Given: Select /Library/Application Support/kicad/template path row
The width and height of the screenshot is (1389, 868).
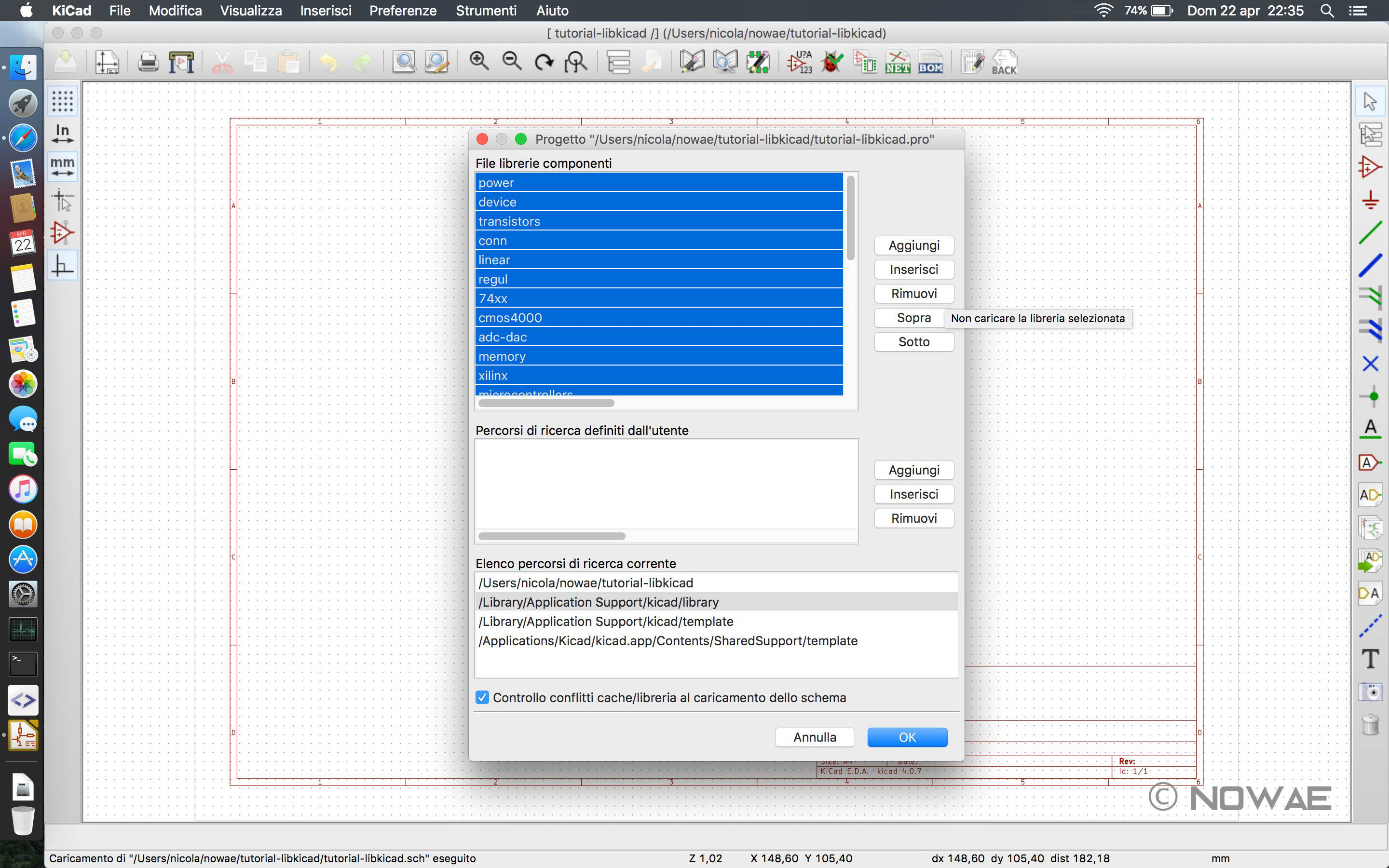Looking at the screenshot, I should coord(716,621).
